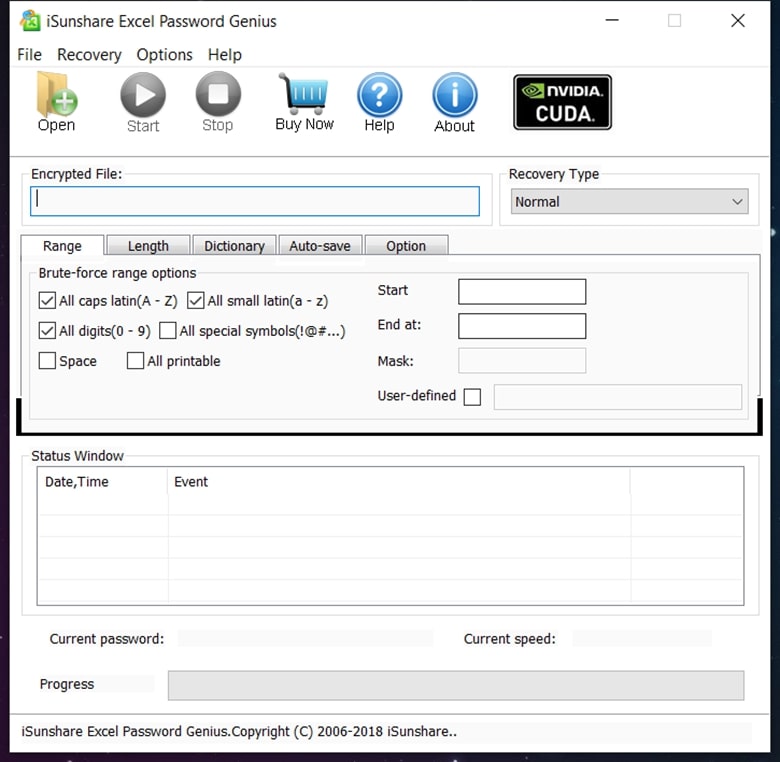Click the Mask input field
This screenshot has height=762, width=780.
click(x=522, y=361)
